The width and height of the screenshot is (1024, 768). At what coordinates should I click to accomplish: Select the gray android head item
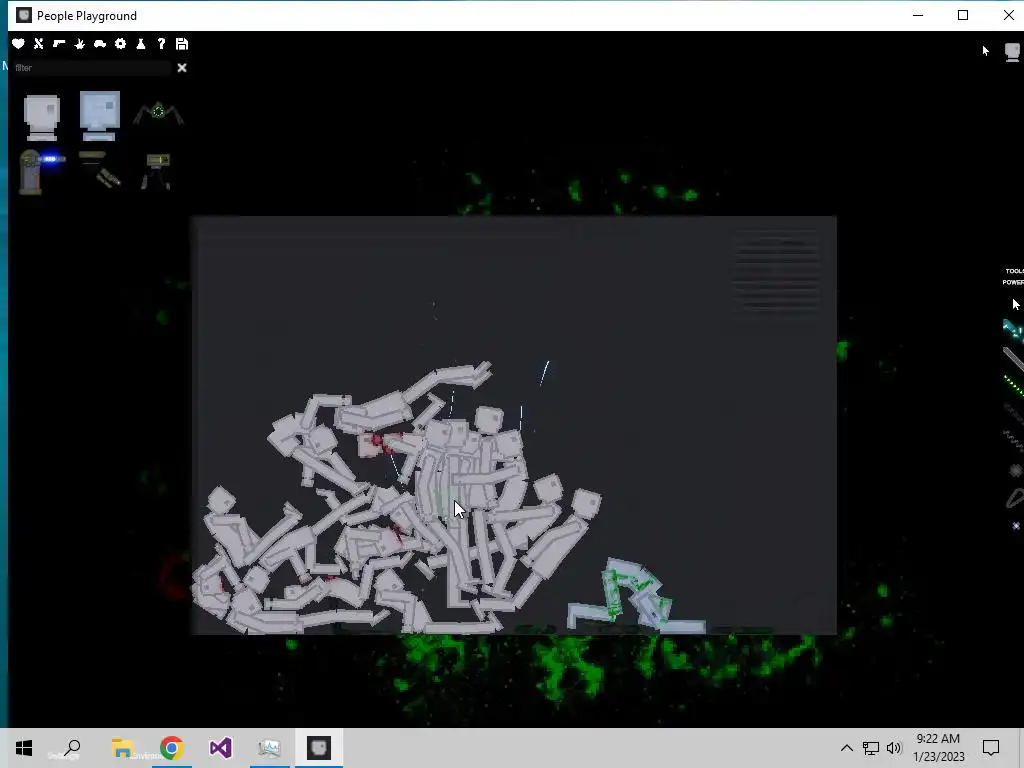42,118
